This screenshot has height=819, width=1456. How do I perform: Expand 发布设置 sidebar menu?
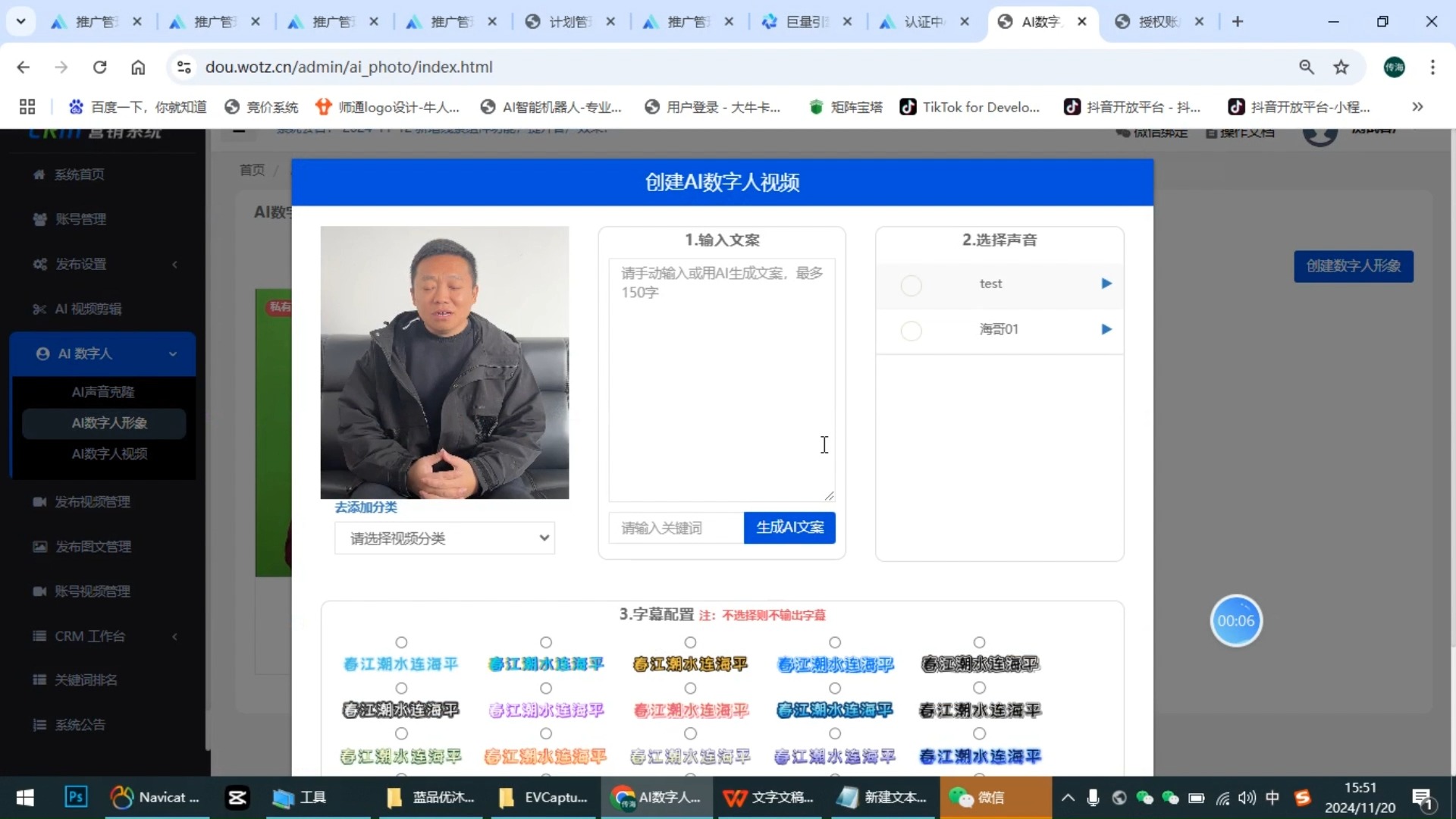105,264
